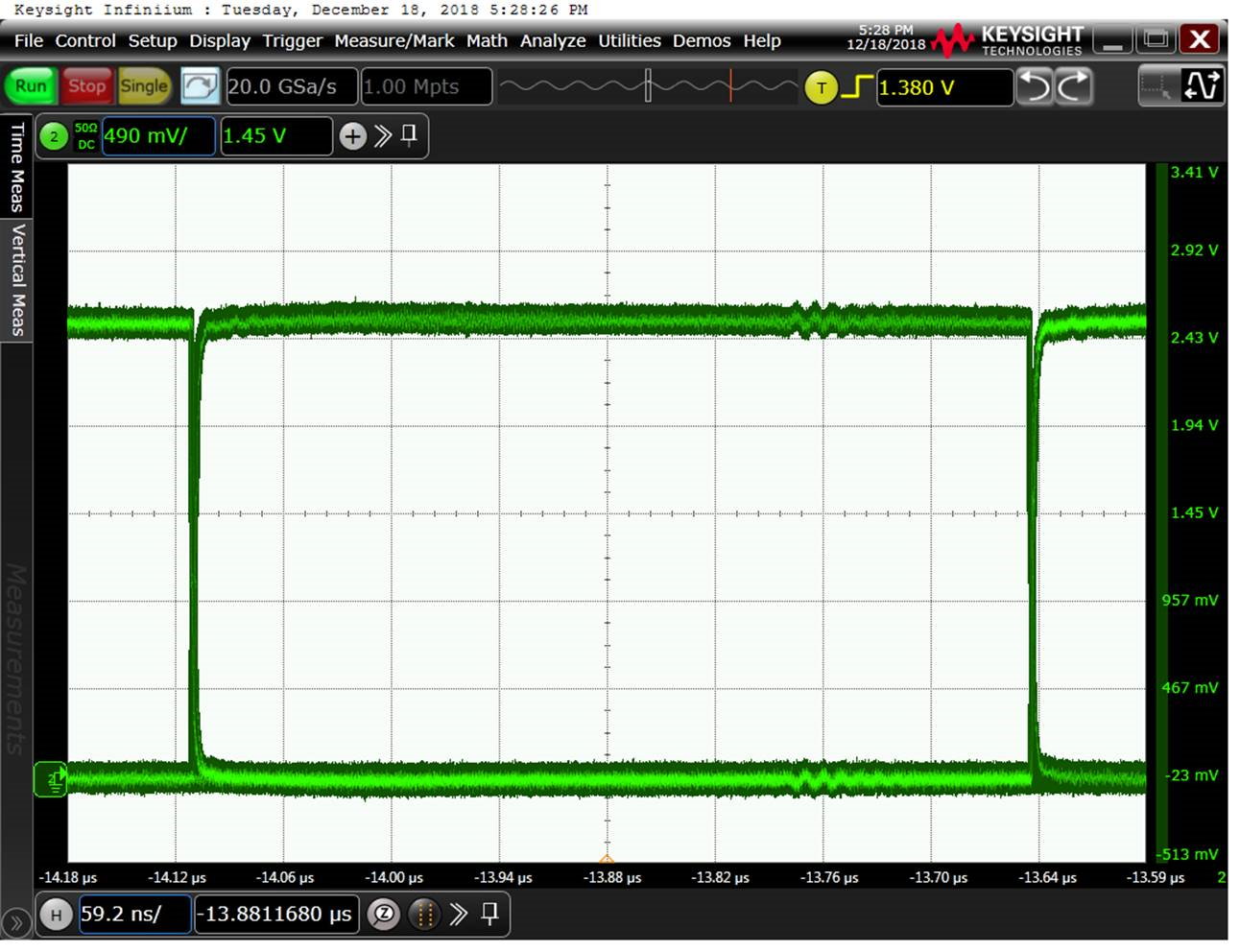Enable Stop to halt acquisition
Image resolution: width=1240 pixels, height=952 pixels.
tap(85, 86)
